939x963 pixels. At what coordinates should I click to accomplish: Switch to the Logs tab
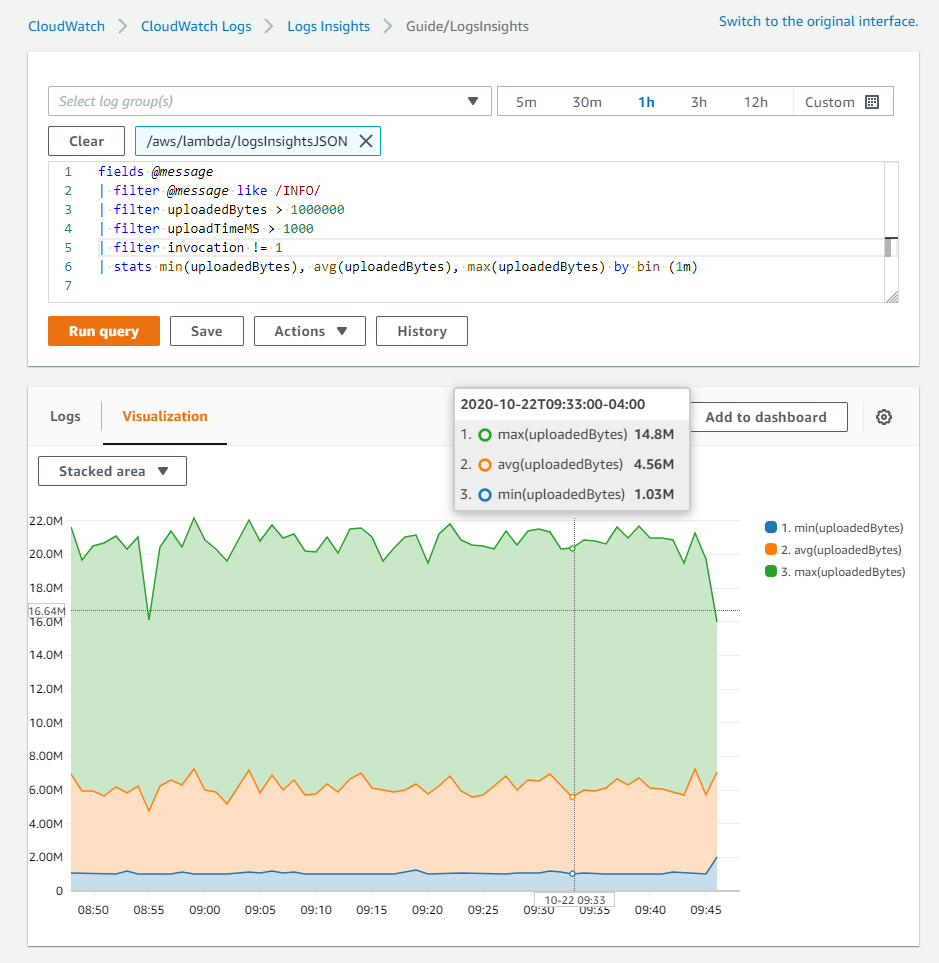click(65, 417)
